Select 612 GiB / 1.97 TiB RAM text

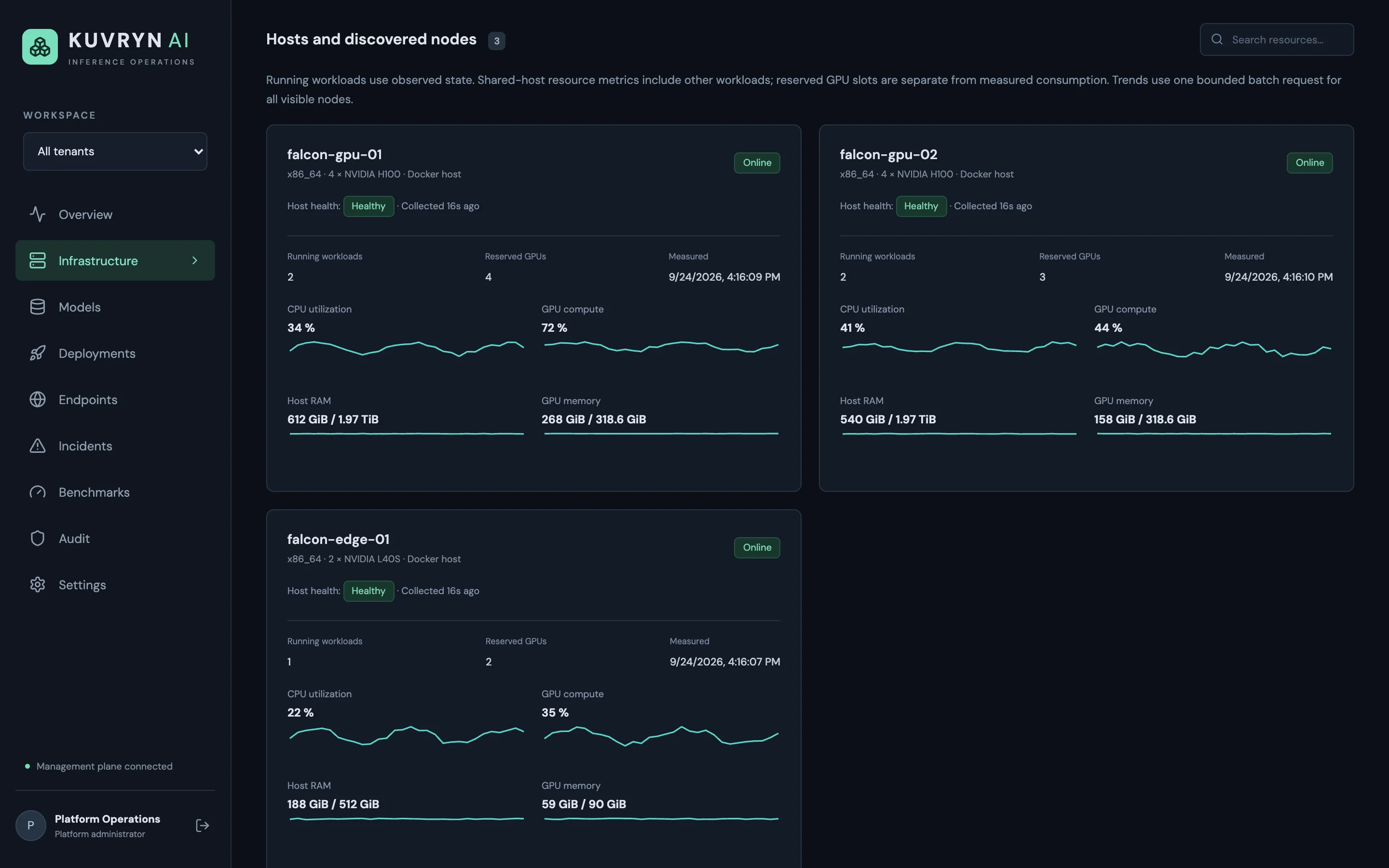coord(333,420)
